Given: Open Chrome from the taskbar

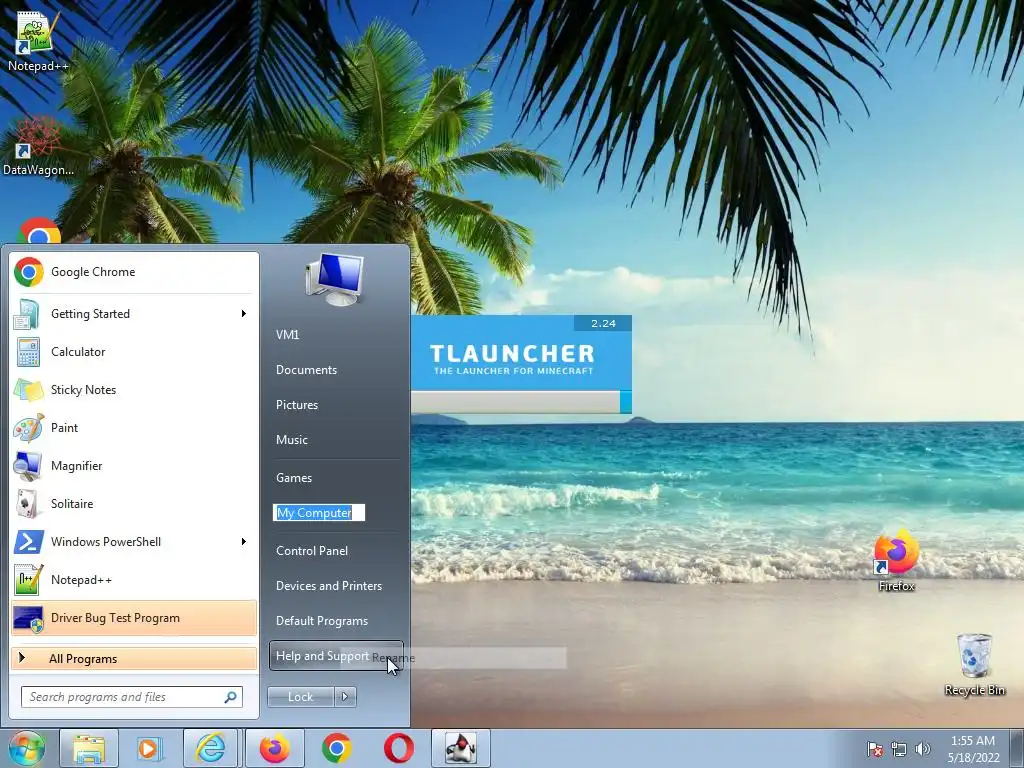Looking at the screenshot, I should coord(336,748).
